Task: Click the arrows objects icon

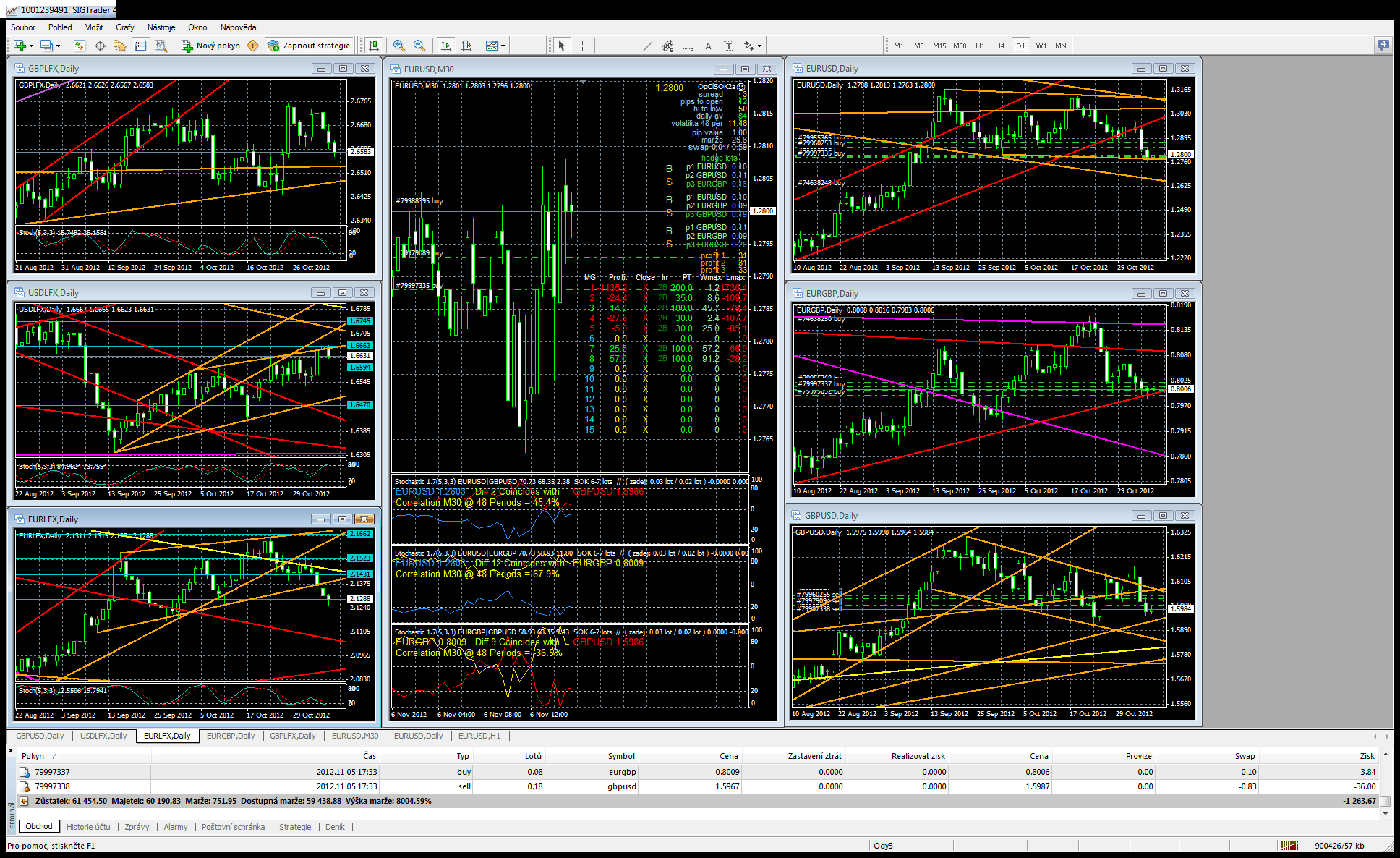Action: pyautogui.click(x=748, y=46)
